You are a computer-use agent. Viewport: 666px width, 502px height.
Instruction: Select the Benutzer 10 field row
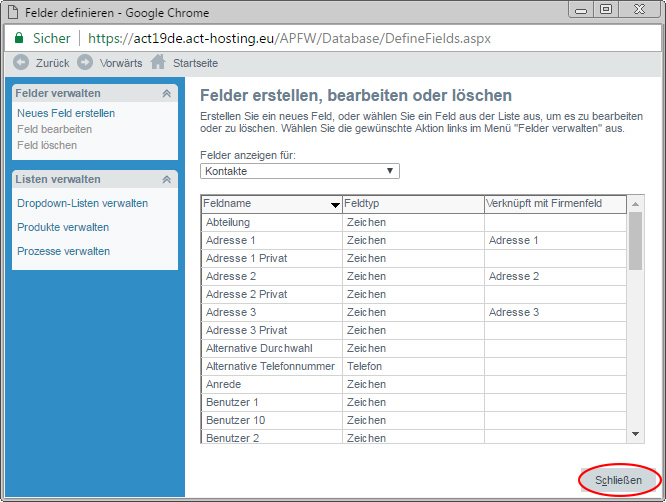[x=413, y=420]
